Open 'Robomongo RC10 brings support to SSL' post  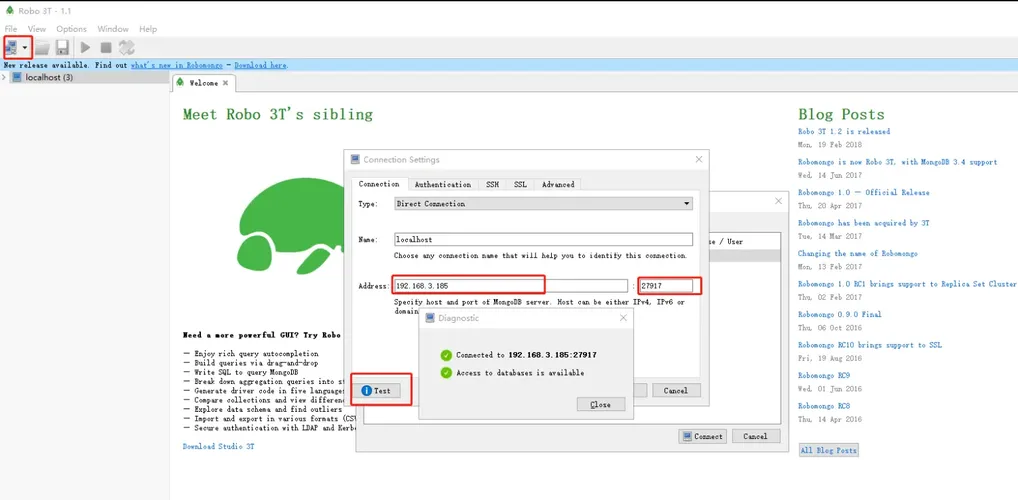(x=870, y=345)
